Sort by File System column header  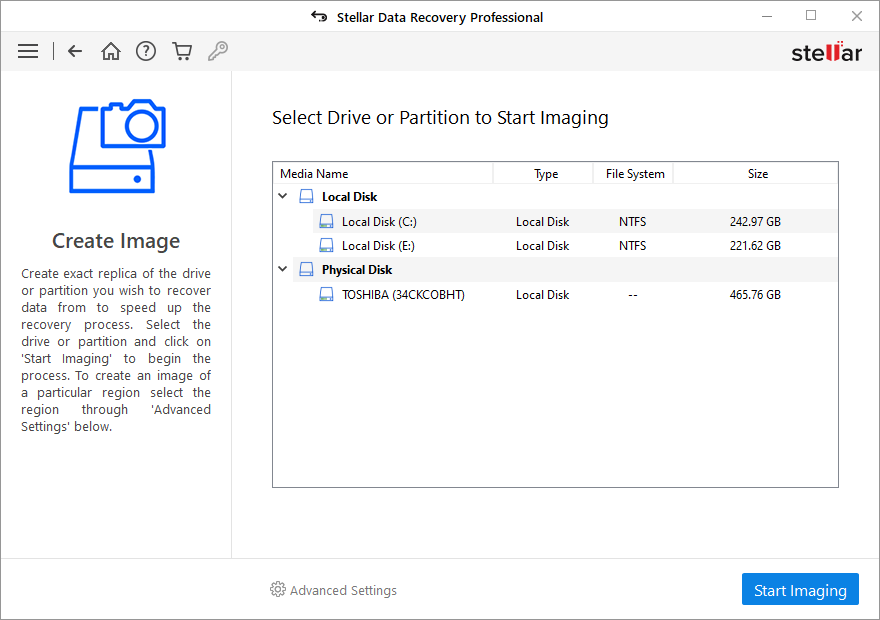[634, 174]
